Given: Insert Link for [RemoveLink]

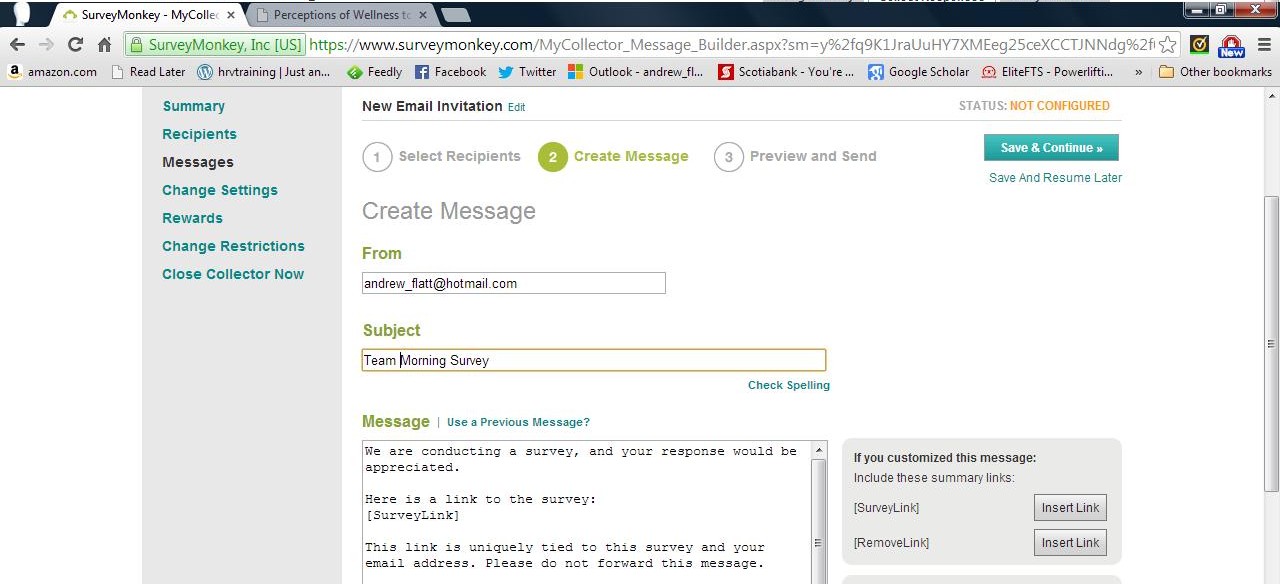Looking at the screenshot, I should tap(1070, 543).
